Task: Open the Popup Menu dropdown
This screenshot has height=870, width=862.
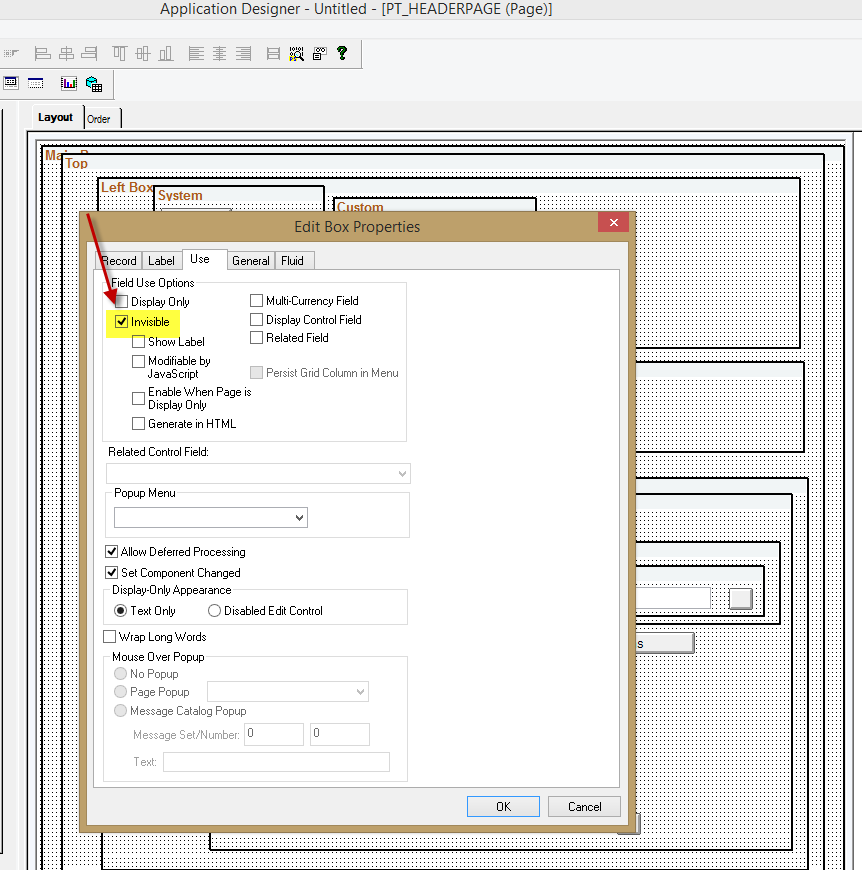Action: click(x=296, y=518)
